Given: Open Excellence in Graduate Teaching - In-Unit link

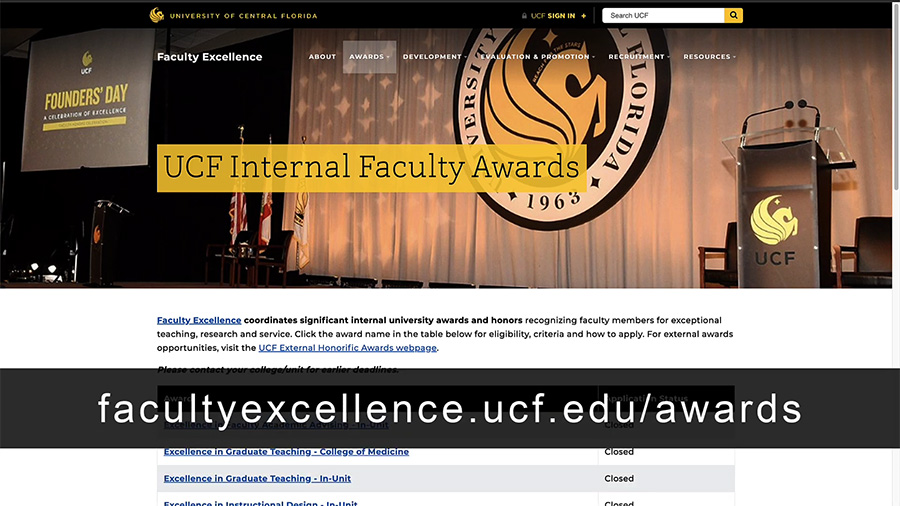Looking at the screenshot, I should [257, 478].
